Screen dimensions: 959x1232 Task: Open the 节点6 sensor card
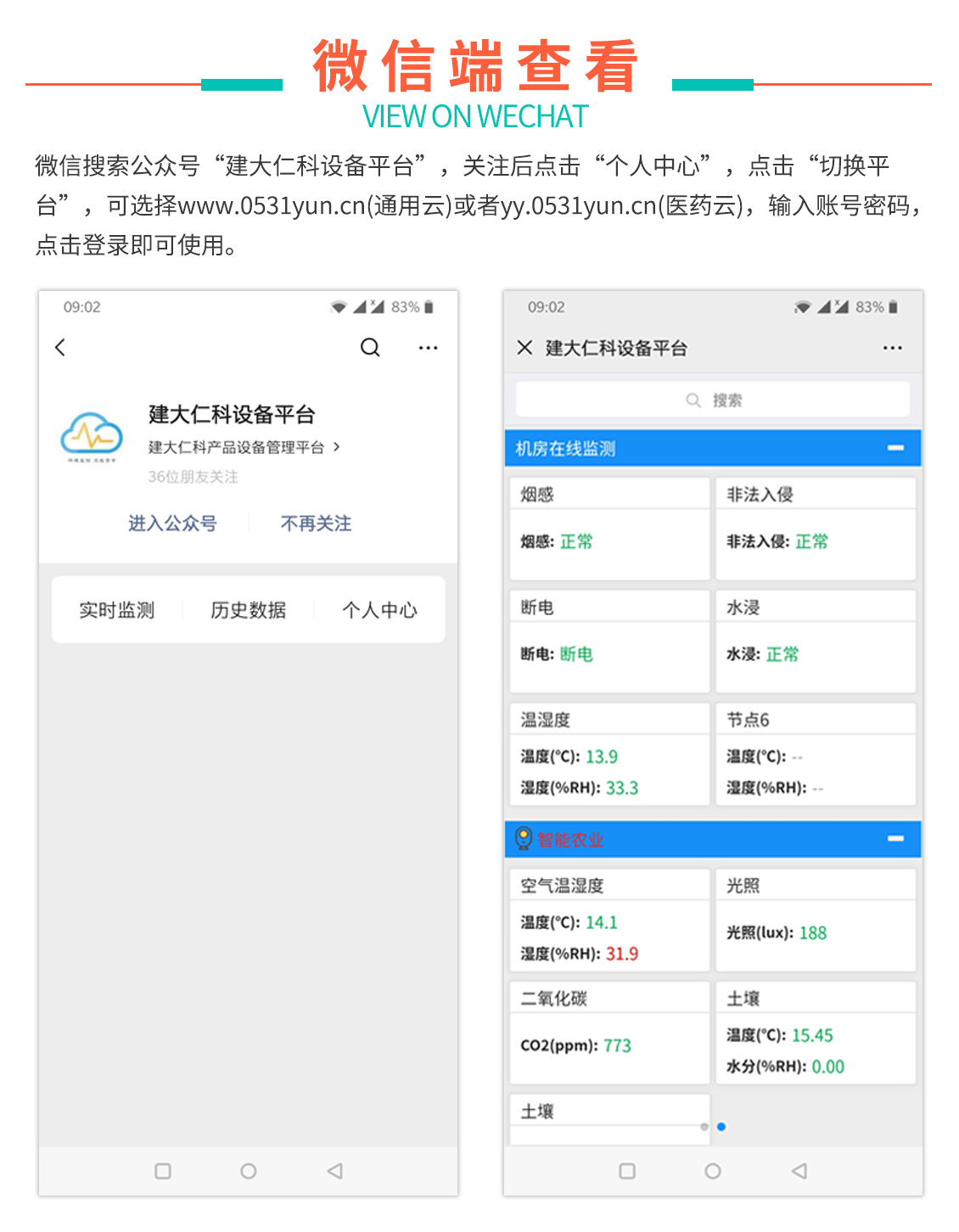tap(816, 754)
